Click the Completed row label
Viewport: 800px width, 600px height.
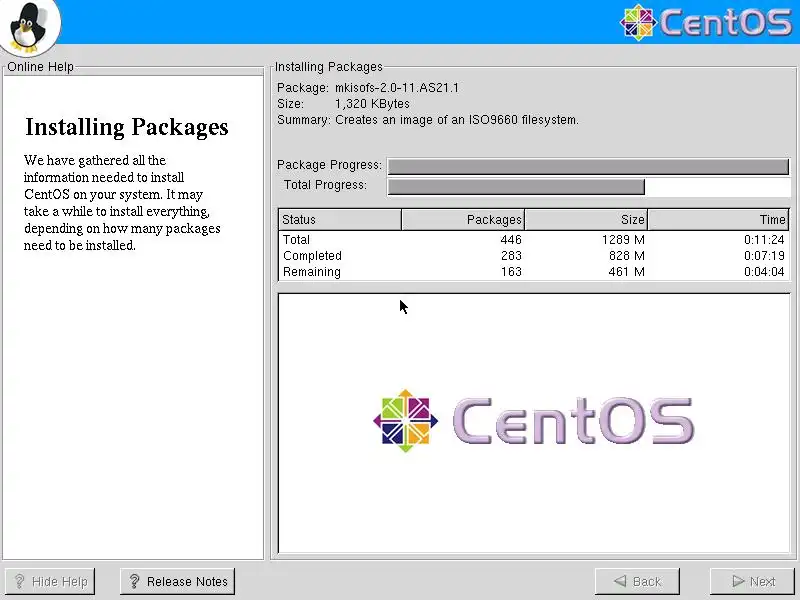click(x=312, y=256)
